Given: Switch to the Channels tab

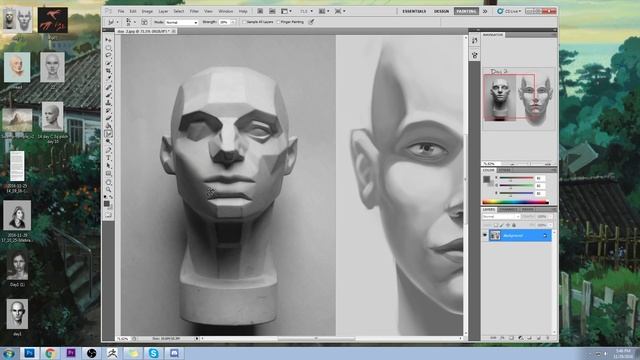Looking at the screenshot, I should point(508,209).
